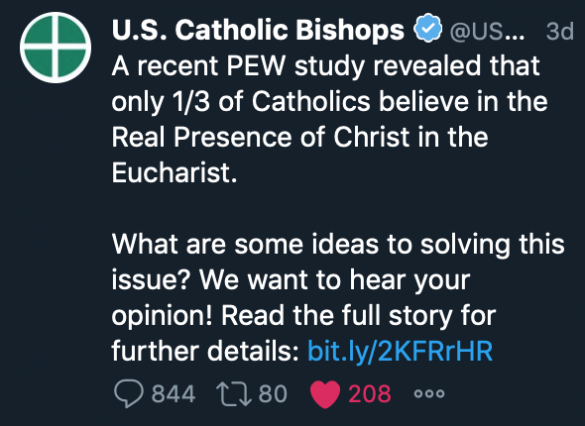The height and width of the screenshot is (426, 585).
Task: Open the tweet via the 3d timestamp
Action: click(559, 31)
